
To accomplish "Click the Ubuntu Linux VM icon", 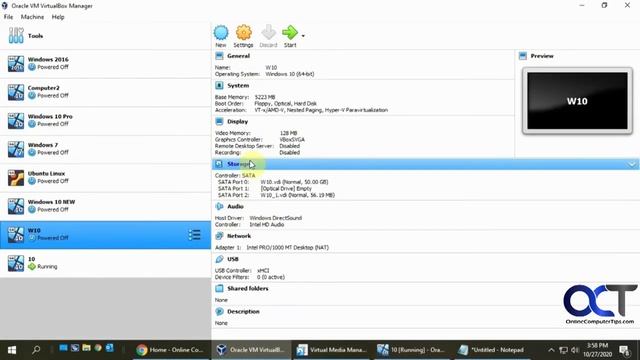I will tap(16, 178).
